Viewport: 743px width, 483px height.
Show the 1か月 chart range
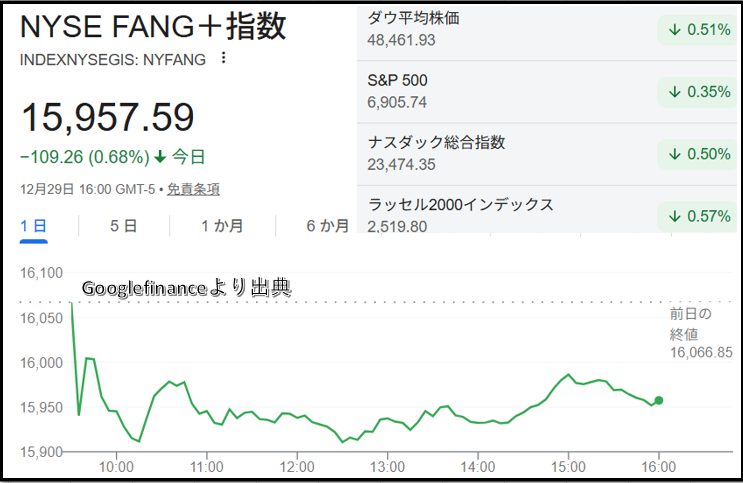(x=221, y=226)
